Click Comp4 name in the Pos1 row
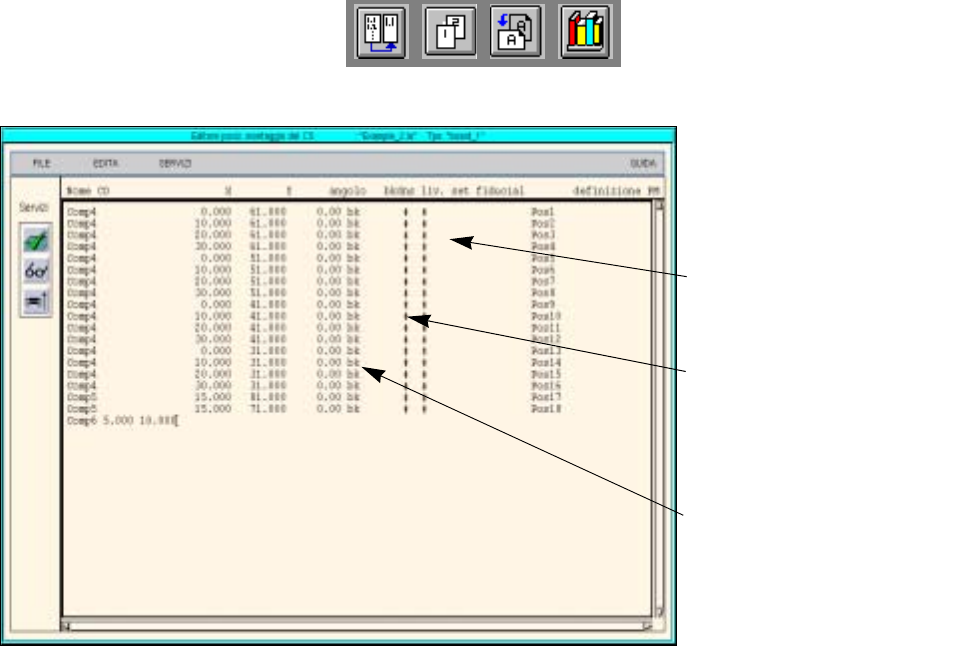Screen dimensions: 962x646 coord(82,212)
